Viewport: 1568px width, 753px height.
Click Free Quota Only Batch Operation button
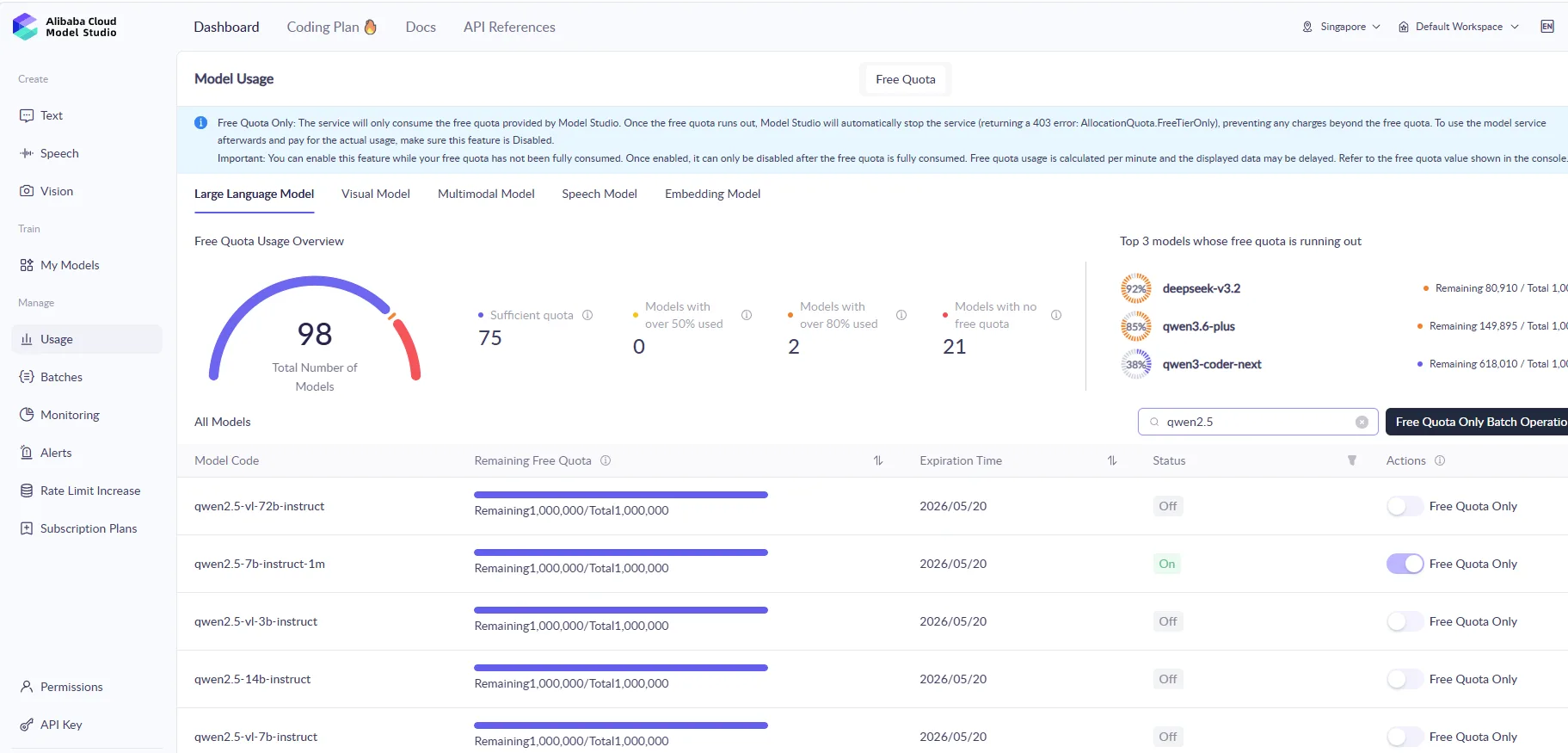click(x=1477, y=422)
